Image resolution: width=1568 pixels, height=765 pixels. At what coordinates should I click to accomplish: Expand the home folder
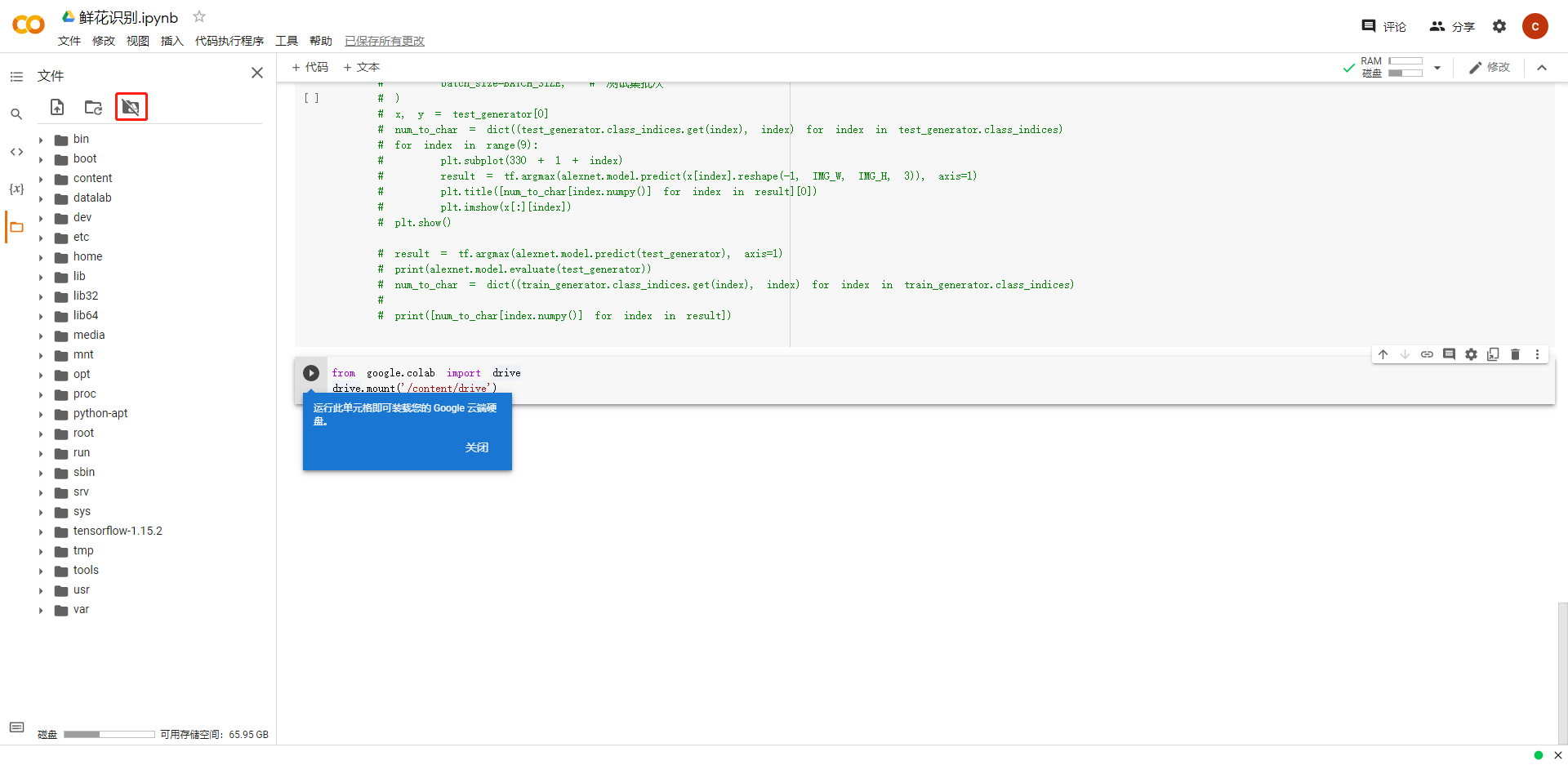tap(41, 257)
